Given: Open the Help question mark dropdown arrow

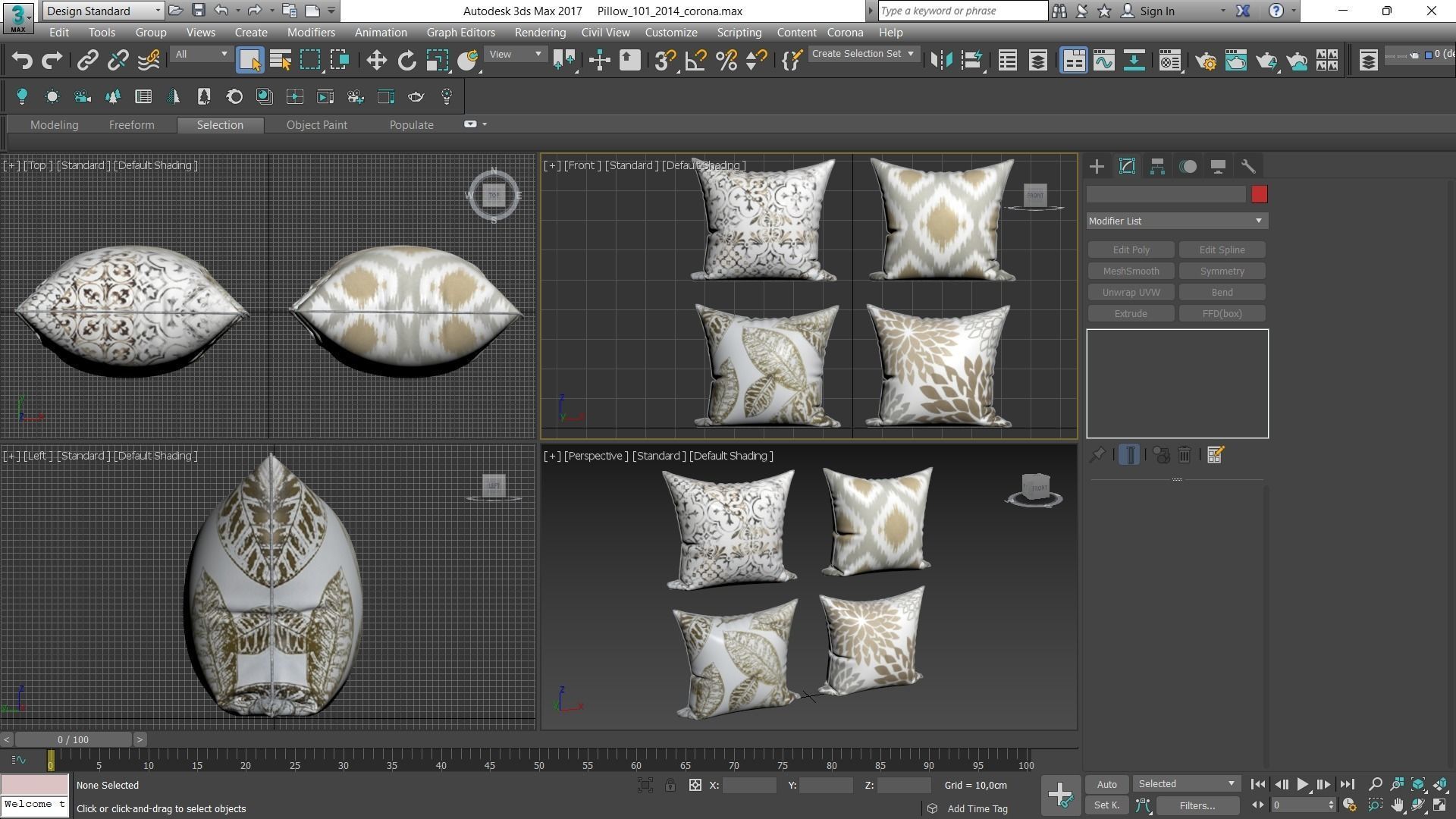Looking at the screenshot, I should tap(1293, 11).
